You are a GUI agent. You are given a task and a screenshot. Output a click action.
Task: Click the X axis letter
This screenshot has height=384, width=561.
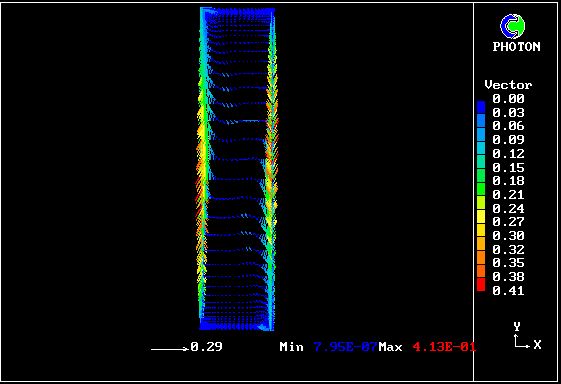tap(537, 345)
